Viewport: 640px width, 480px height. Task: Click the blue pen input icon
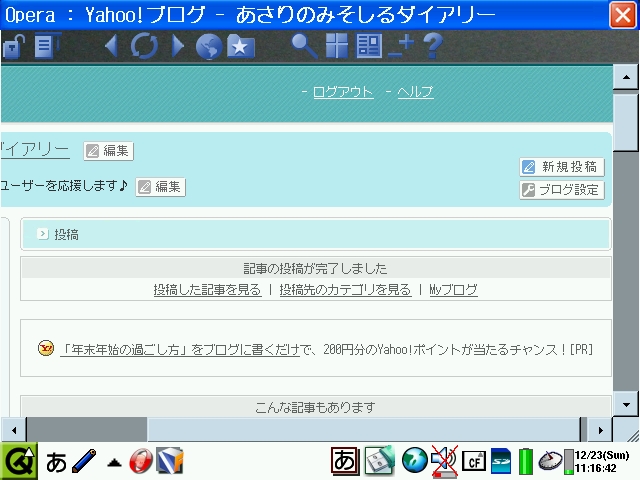coord(84,461)
